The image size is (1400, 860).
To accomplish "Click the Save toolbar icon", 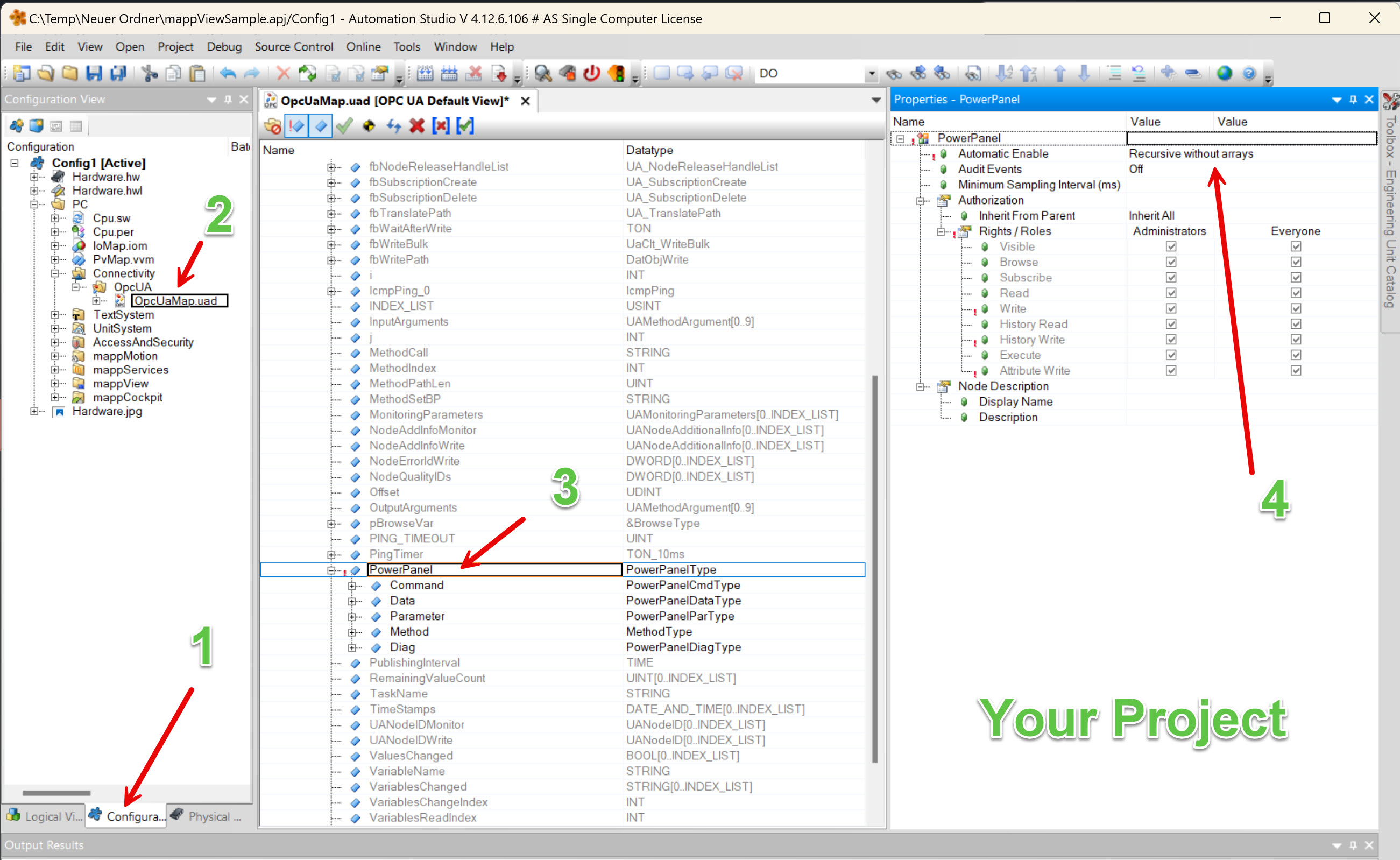I will (x=94, y=73).
